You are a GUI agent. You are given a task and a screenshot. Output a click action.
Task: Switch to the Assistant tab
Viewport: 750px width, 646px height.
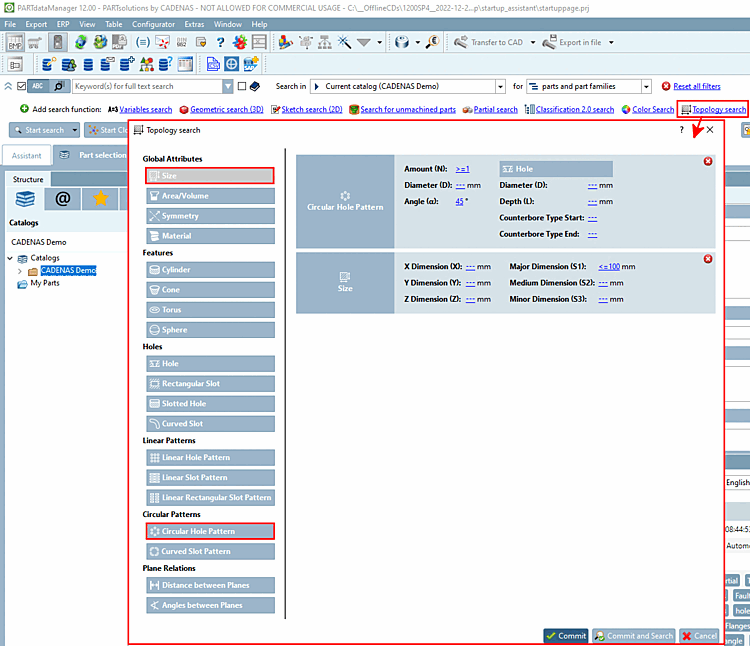[27, 155]
